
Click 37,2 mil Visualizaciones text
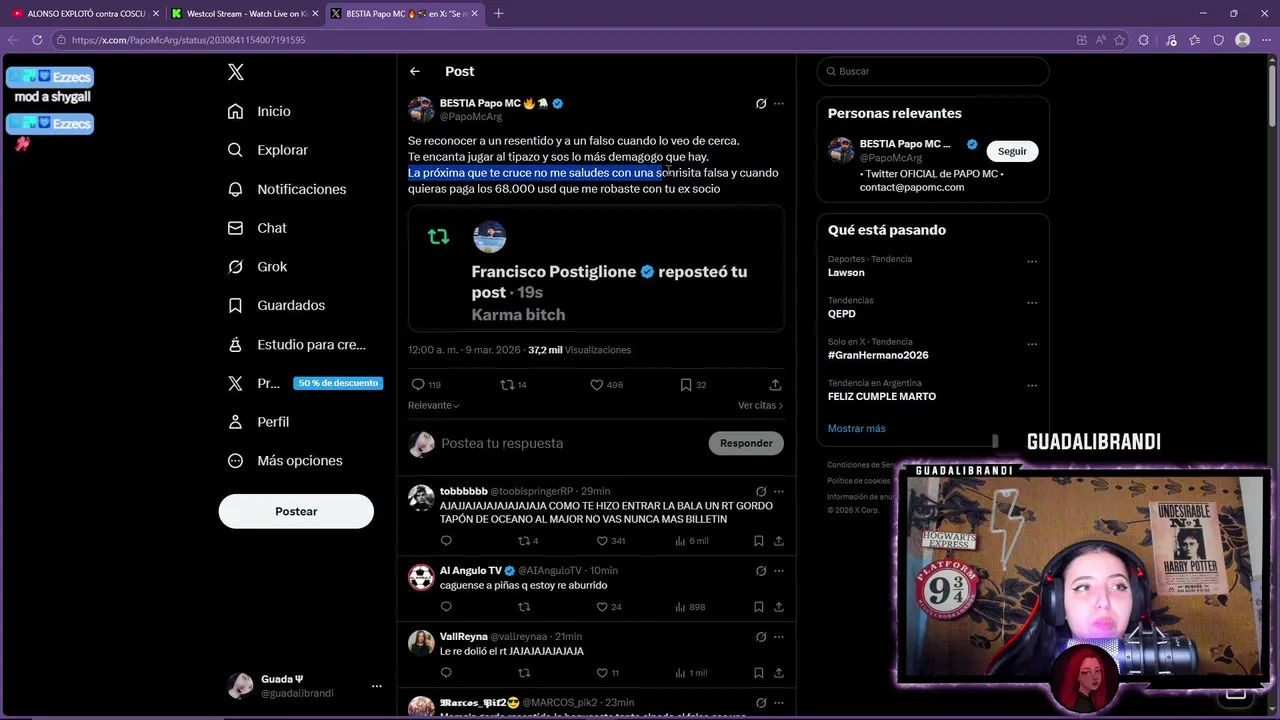pos(579,350)
